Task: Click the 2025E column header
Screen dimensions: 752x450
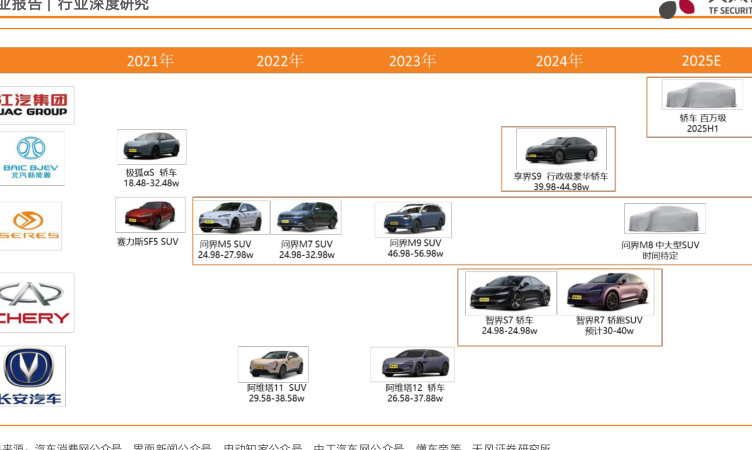Action: (x=701, y=61)
